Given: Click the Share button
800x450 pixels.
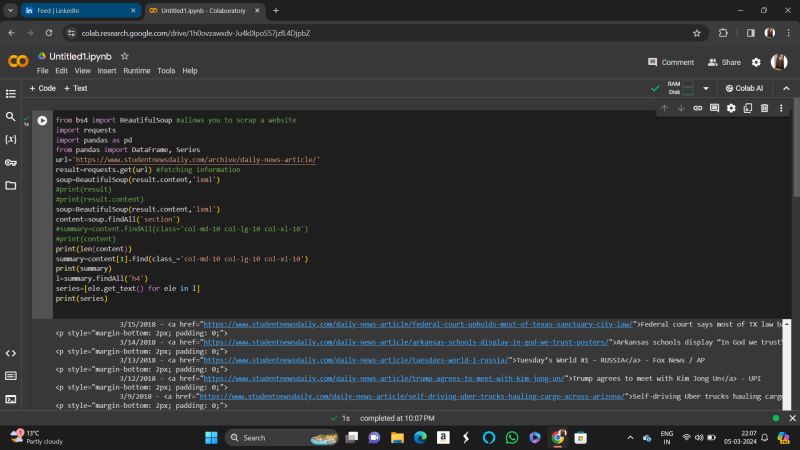Looking at the screenshot, I should 725,62.
